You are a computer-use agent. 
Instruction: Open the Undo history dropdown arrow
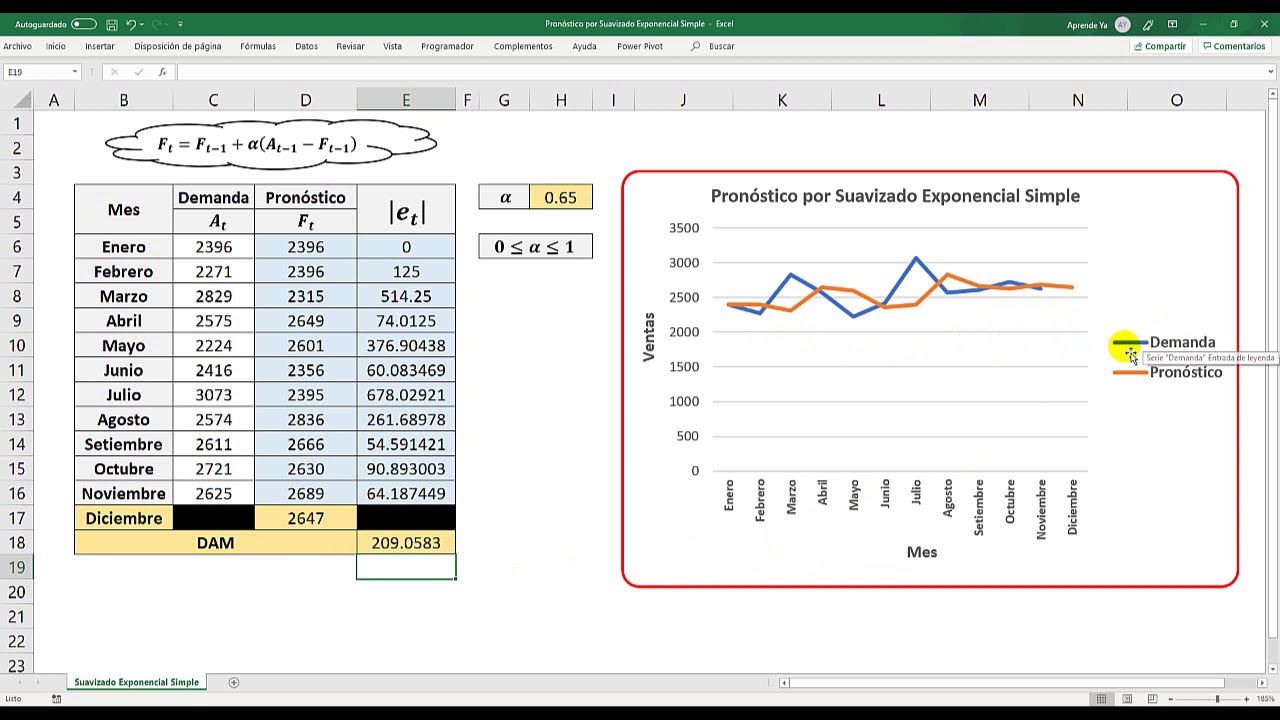[x=141, y=24]
